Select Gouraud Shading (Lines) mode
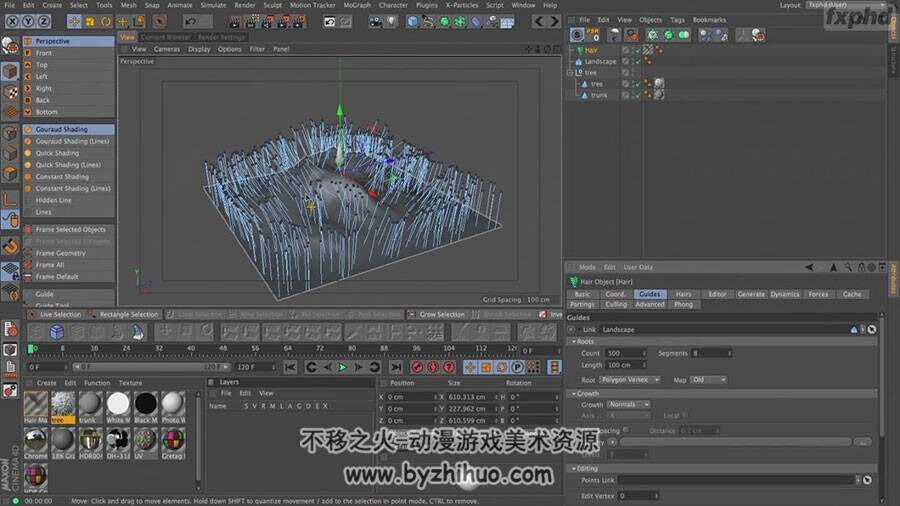900x506 pixels. click(x=68, y=141)
